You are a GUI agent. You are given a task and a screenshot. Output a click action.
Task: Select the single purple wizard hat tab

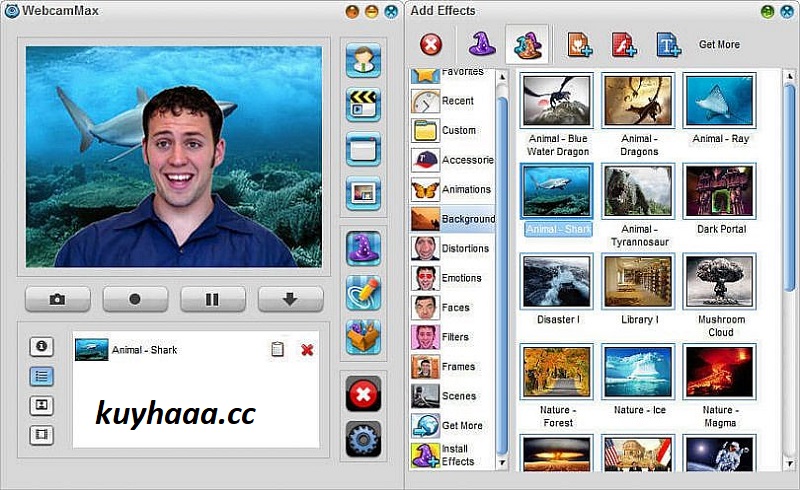click(482, 44)
